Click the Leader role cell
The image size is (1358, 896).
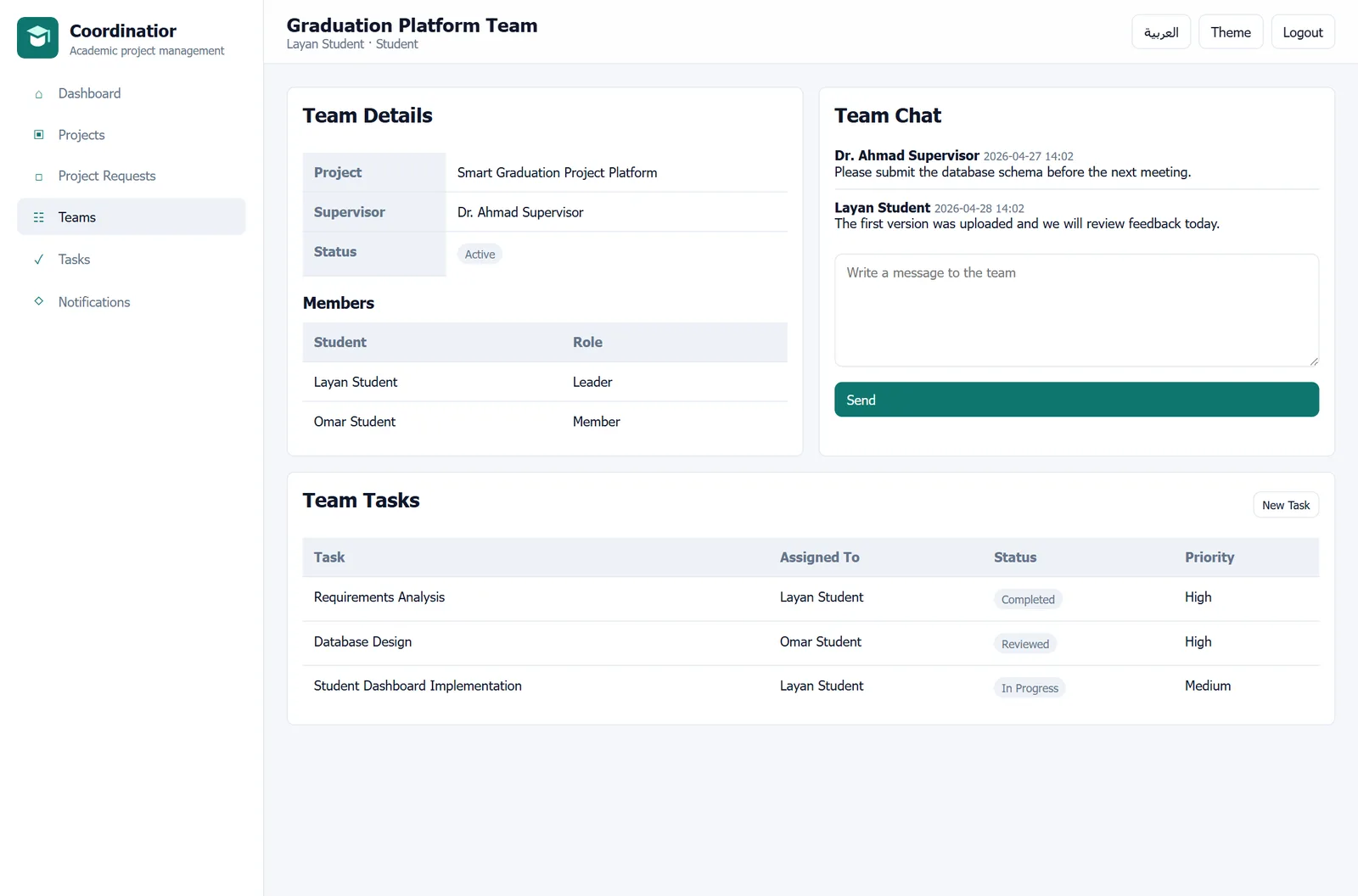(x=592, y=382)
